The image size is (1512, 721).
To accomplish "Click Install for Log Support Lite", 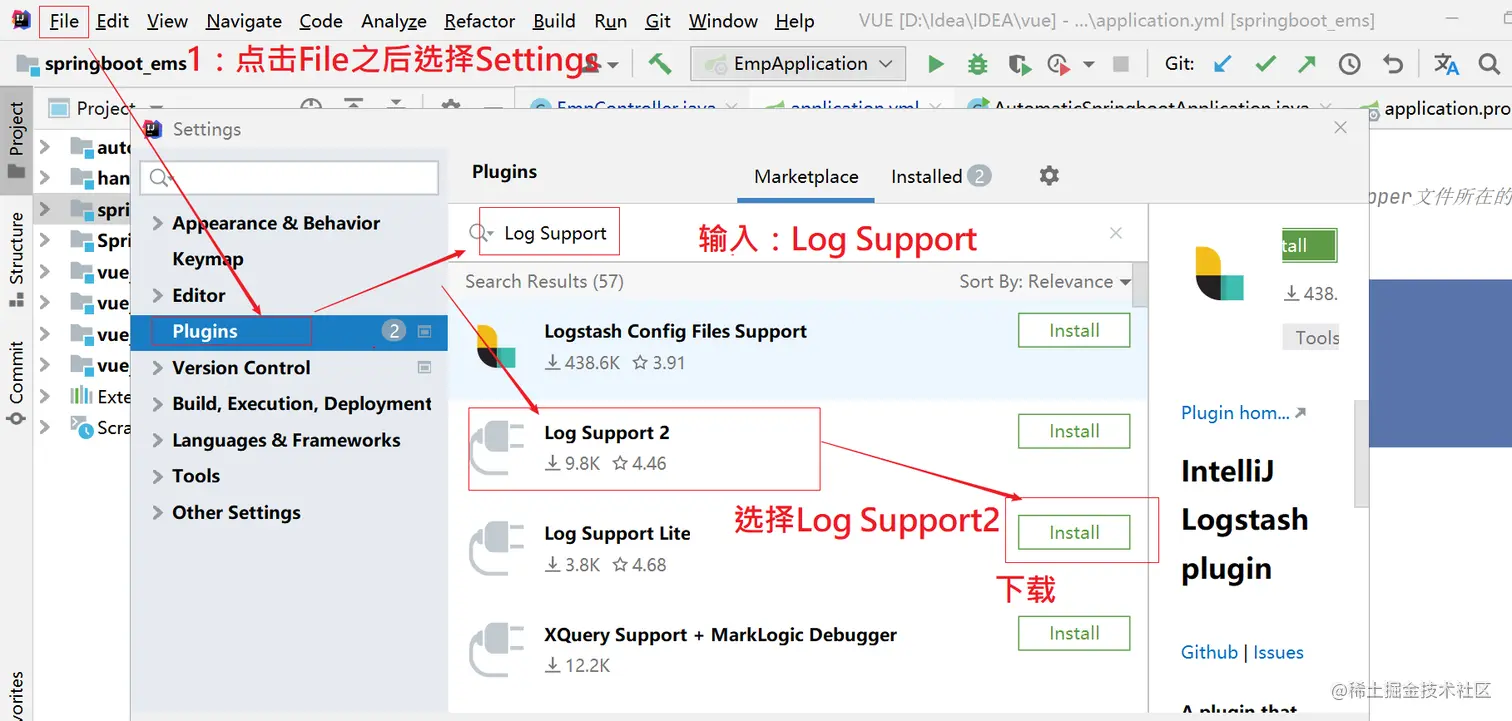I will [1074, 533].
